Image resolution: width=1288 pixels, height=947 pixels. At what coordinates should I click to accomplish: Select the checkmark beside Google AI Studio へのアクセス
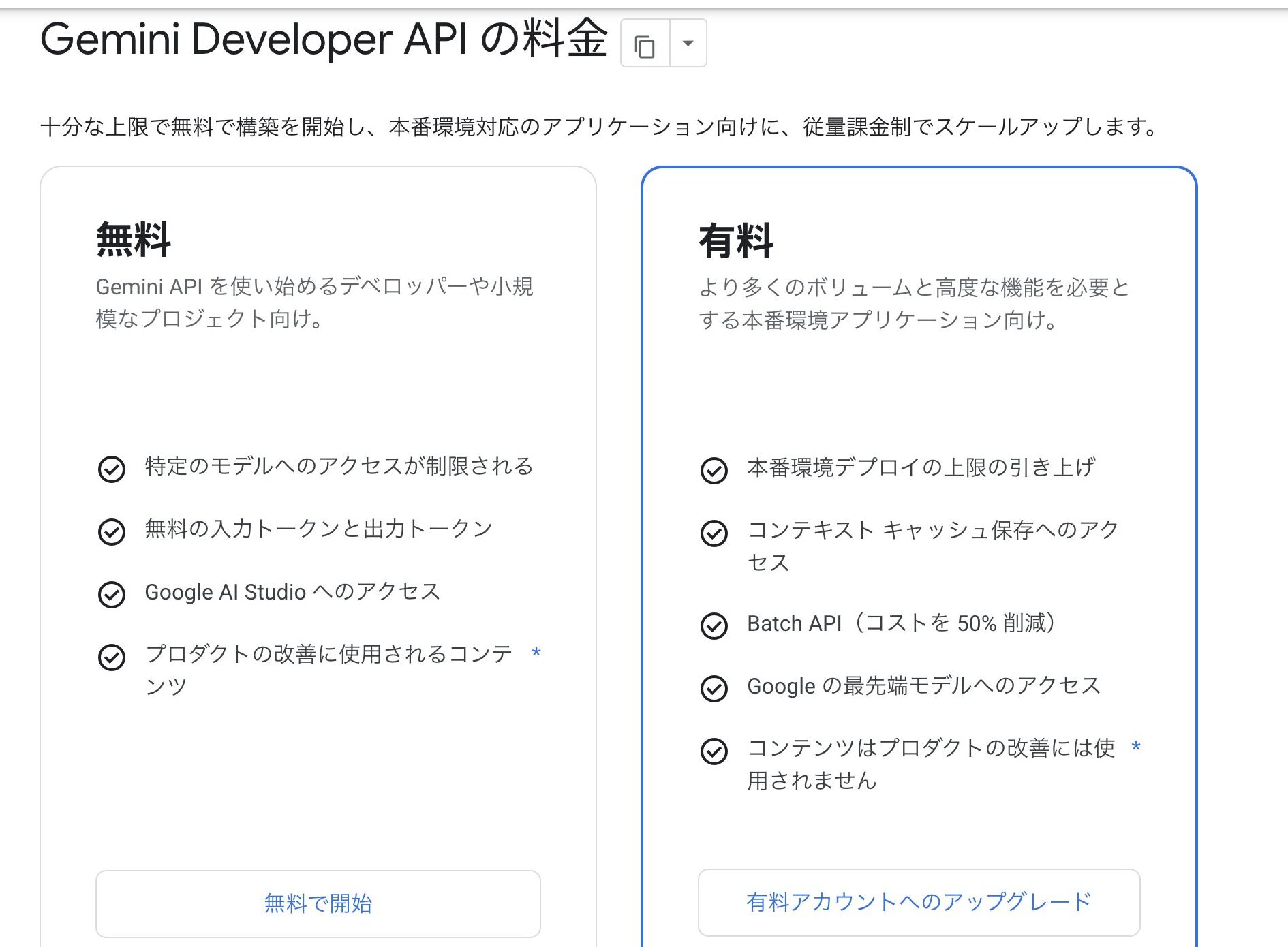pyautogui.click(x=112, y=595)
